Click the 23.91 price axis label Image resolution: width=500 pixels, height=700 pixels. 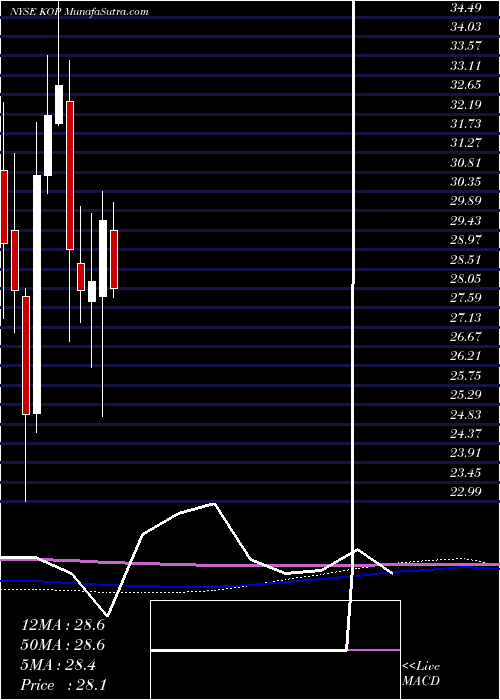466,453
